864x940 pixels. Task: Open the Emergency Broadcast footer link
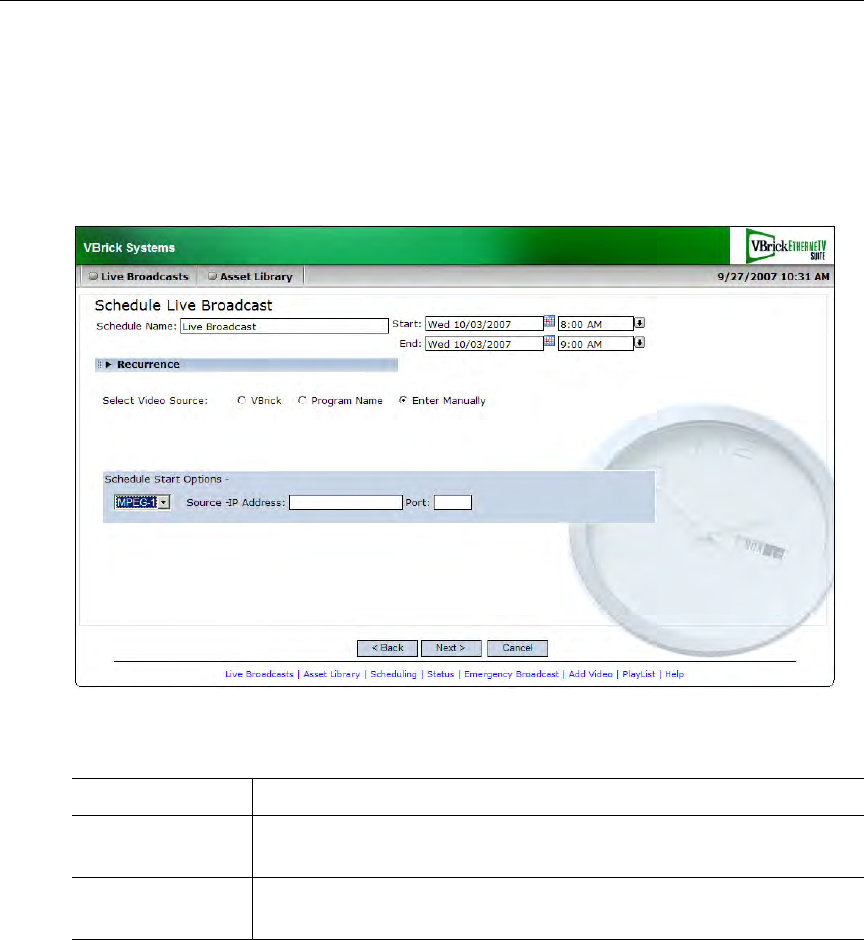tap(511, 674)
